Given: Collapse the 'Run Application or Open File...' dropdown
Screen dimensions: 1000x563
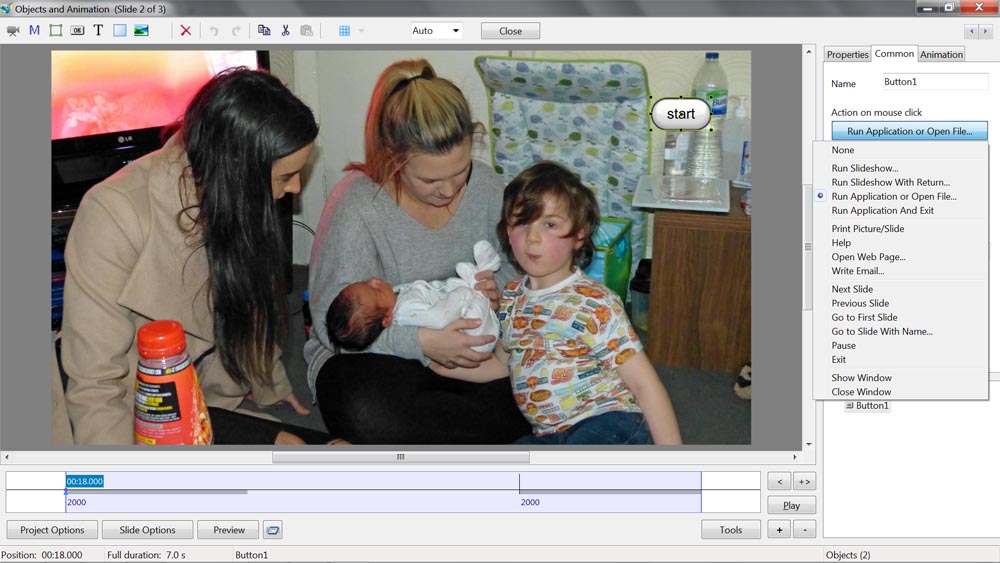Looking at the screenshot, I should pos(909,131).
